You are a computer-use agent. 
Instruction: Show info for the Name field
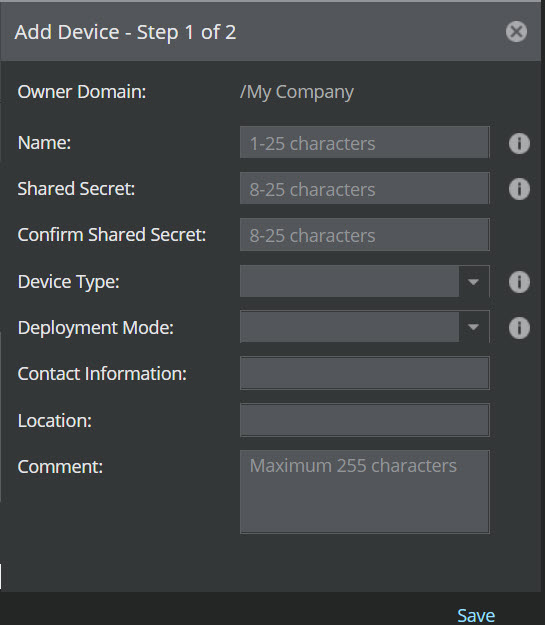pos(519,143)
